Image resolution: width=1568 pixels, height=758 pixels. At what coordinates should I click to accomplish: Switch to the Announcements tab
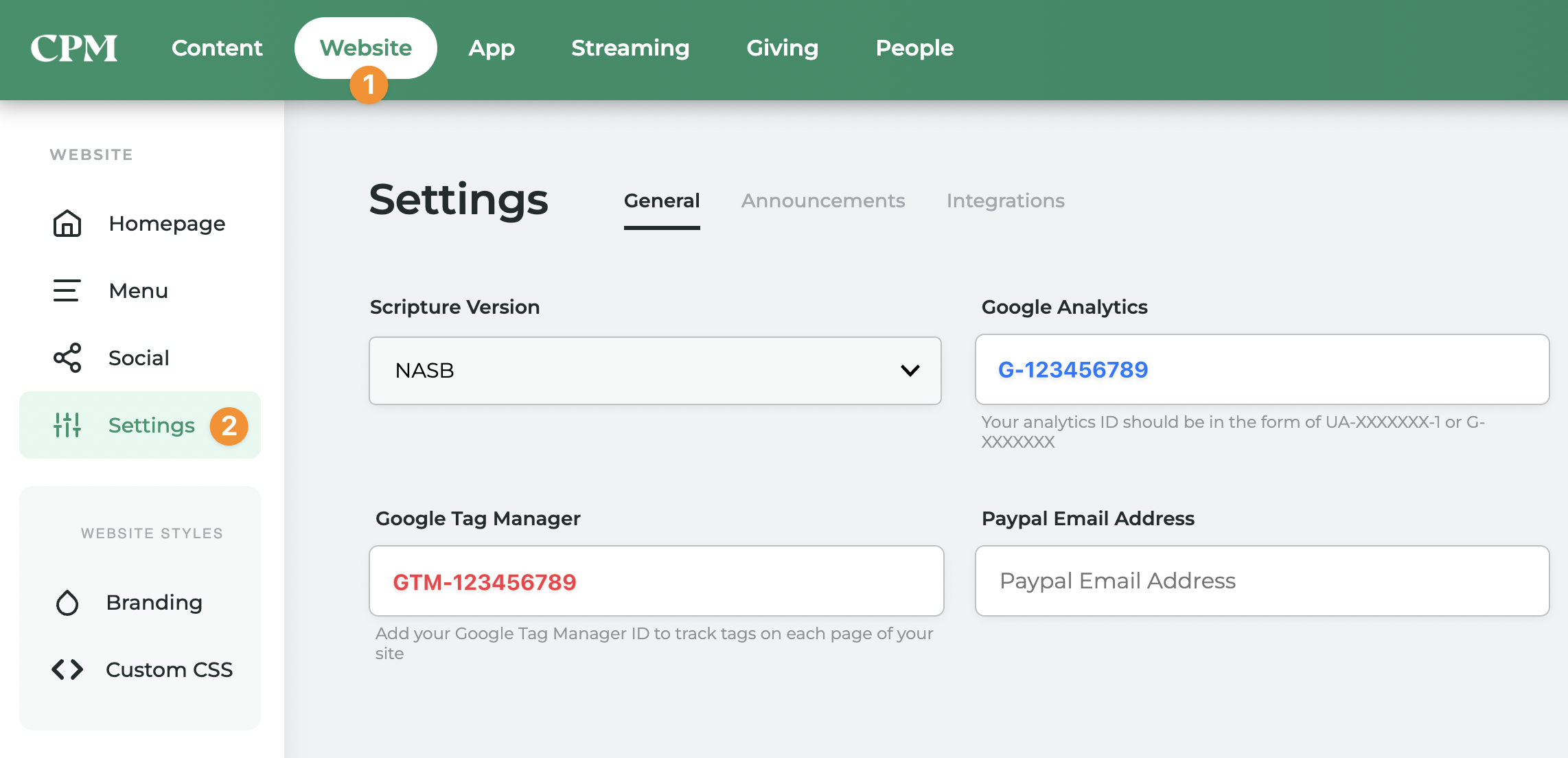[822, 200]
